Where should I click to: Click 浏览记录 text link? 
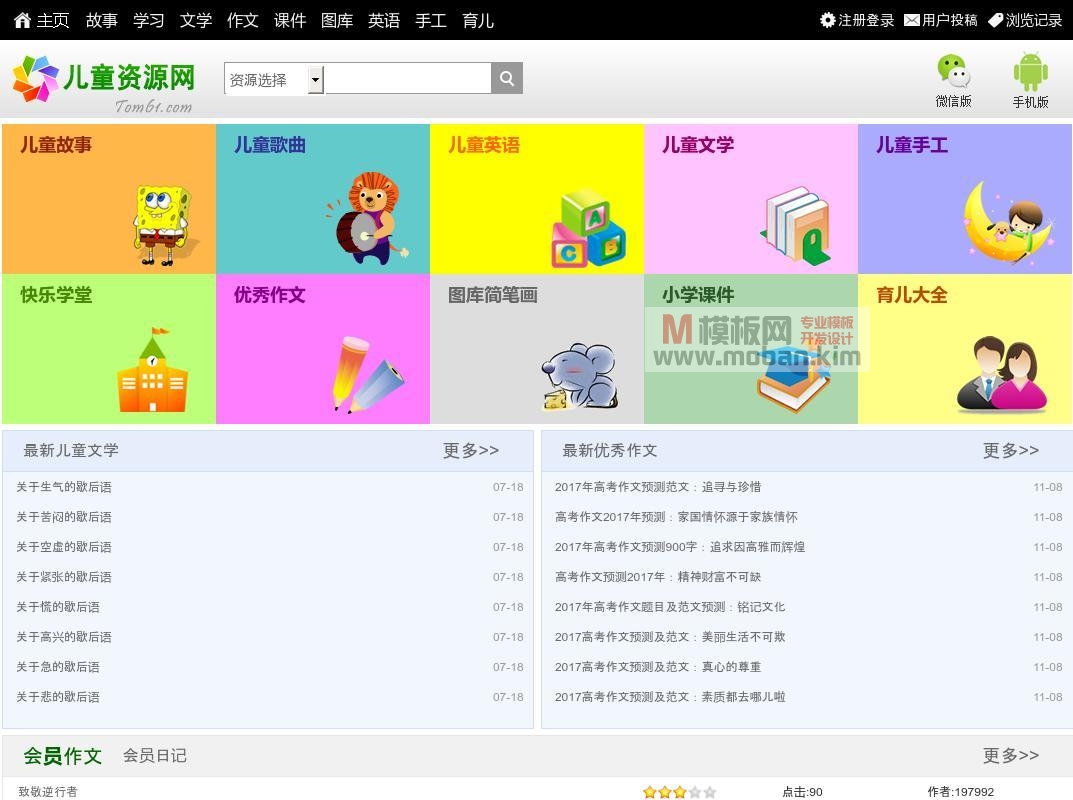click(x=1034, y=21)
